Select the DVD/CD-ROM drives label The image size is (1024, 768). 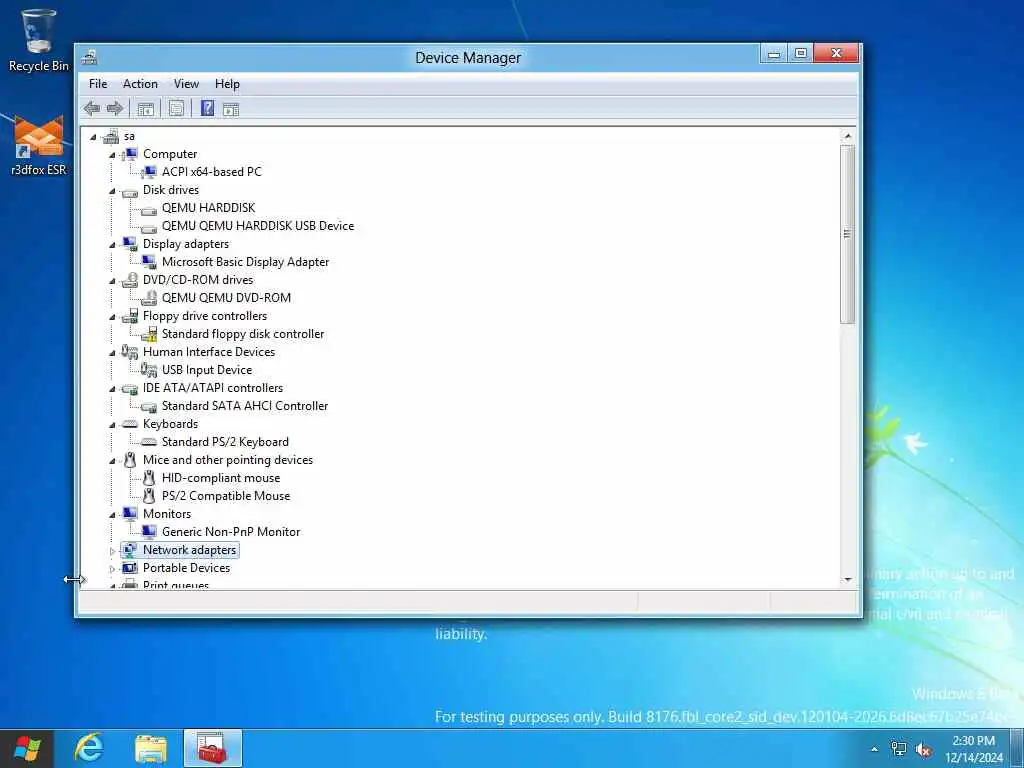(x=198, y=280)
